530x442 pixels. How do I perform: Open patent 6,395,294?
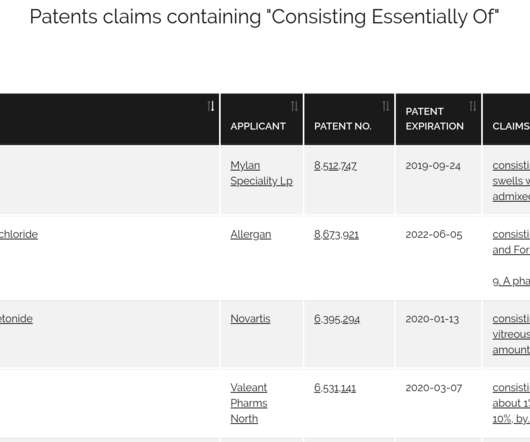[x=337, y=319]
